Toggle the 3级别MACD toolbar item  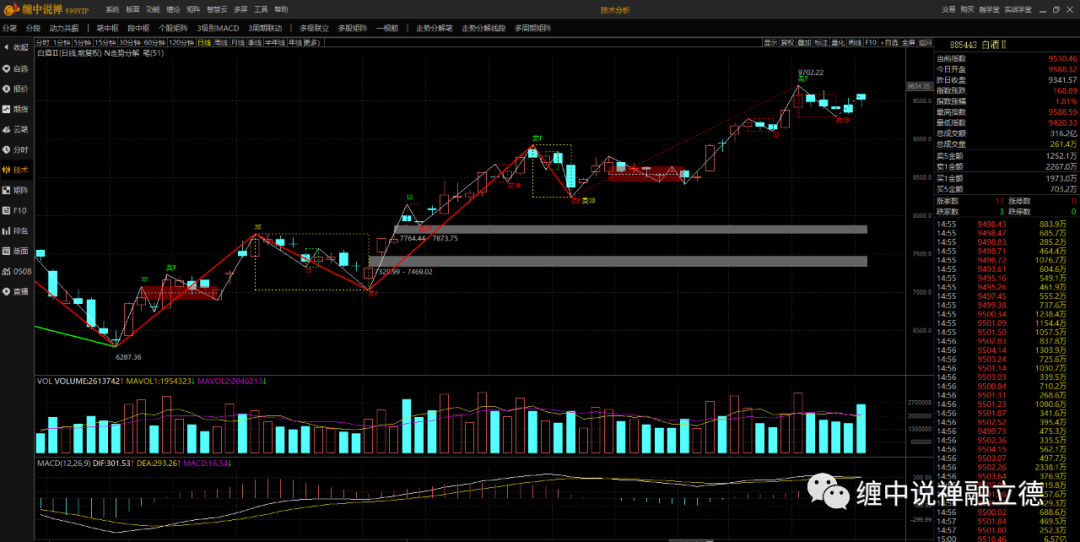[x=218, y=28]
